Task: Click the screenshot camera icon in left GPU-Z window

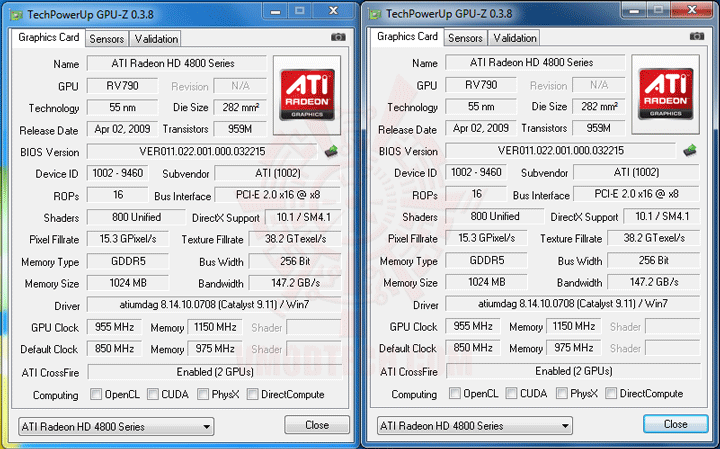Action: [338, 37]
